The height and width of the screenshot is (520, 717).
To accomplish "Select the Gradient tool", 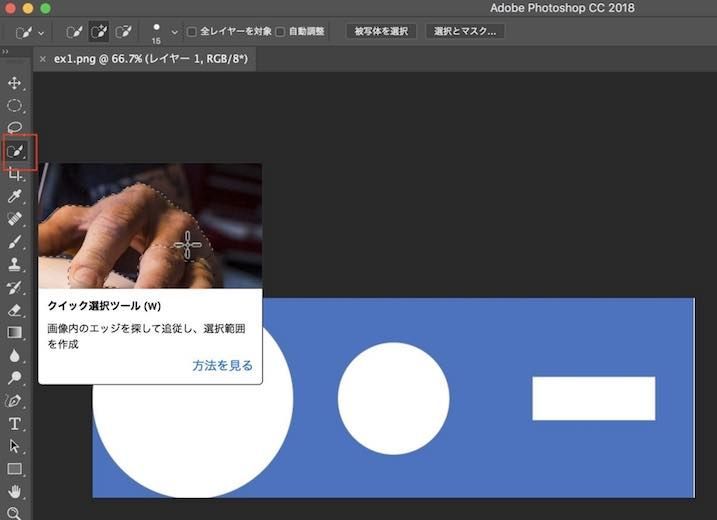I will pyautogui.click(x=14, y=332).
